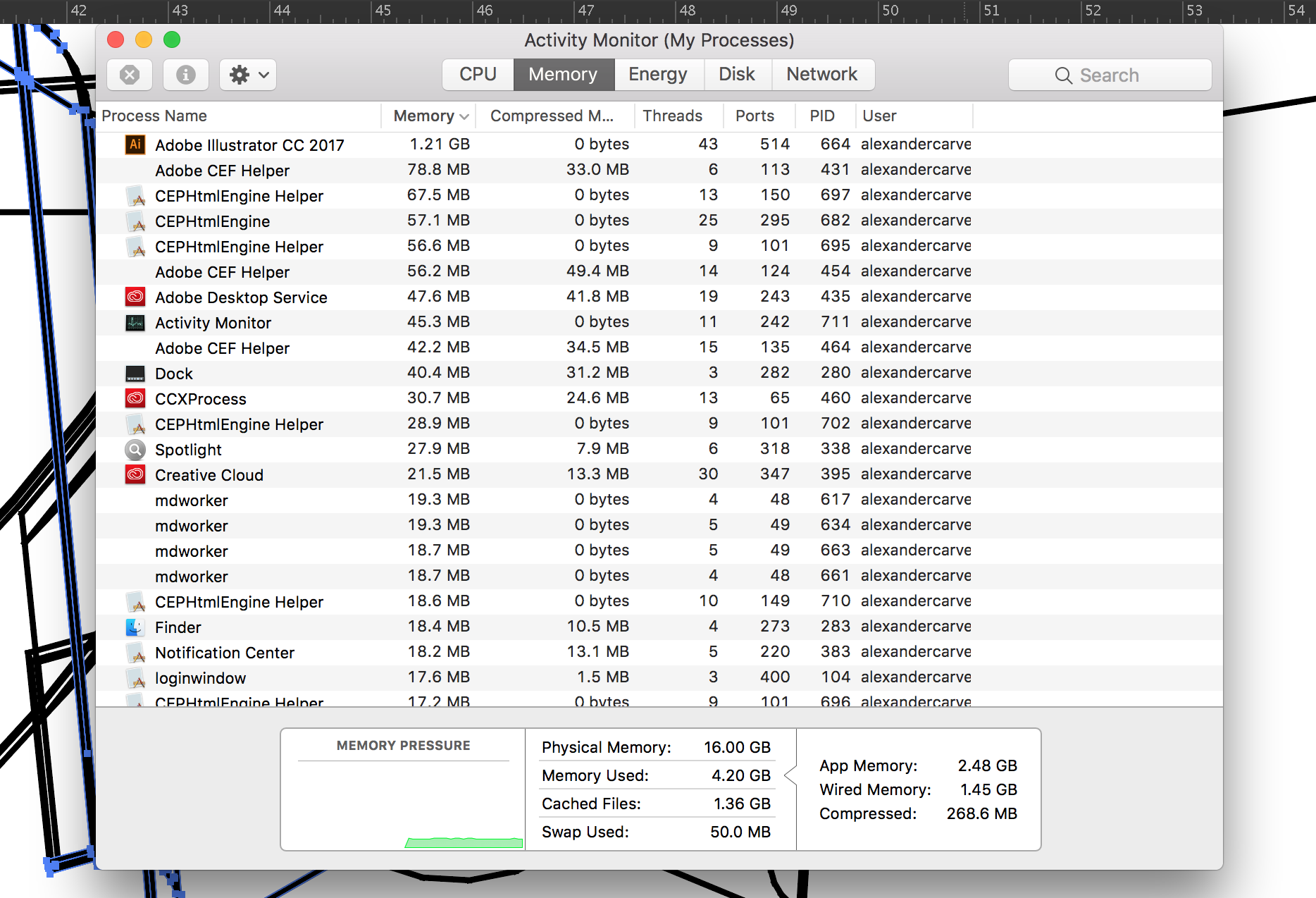Sort by Process Name column
Image resolution: width=1316 pixels, height=898 pixels.
(238, 116)
